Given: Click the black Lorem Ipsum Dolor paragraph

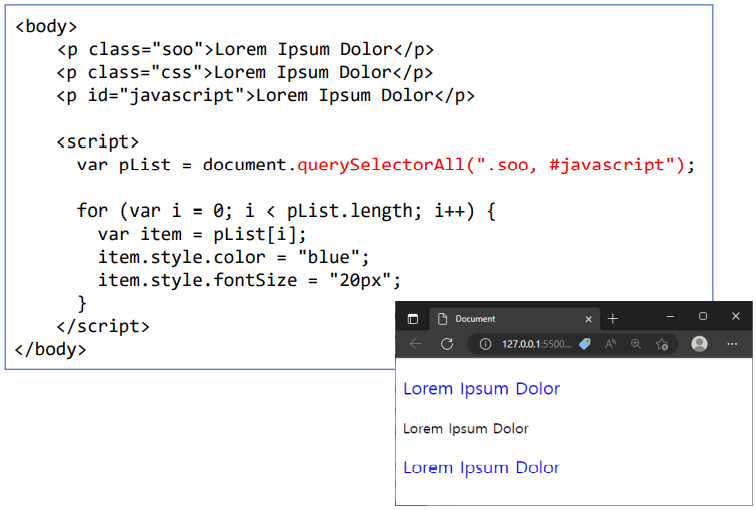Looking at the screenshot, I should (x=466, y=429).
